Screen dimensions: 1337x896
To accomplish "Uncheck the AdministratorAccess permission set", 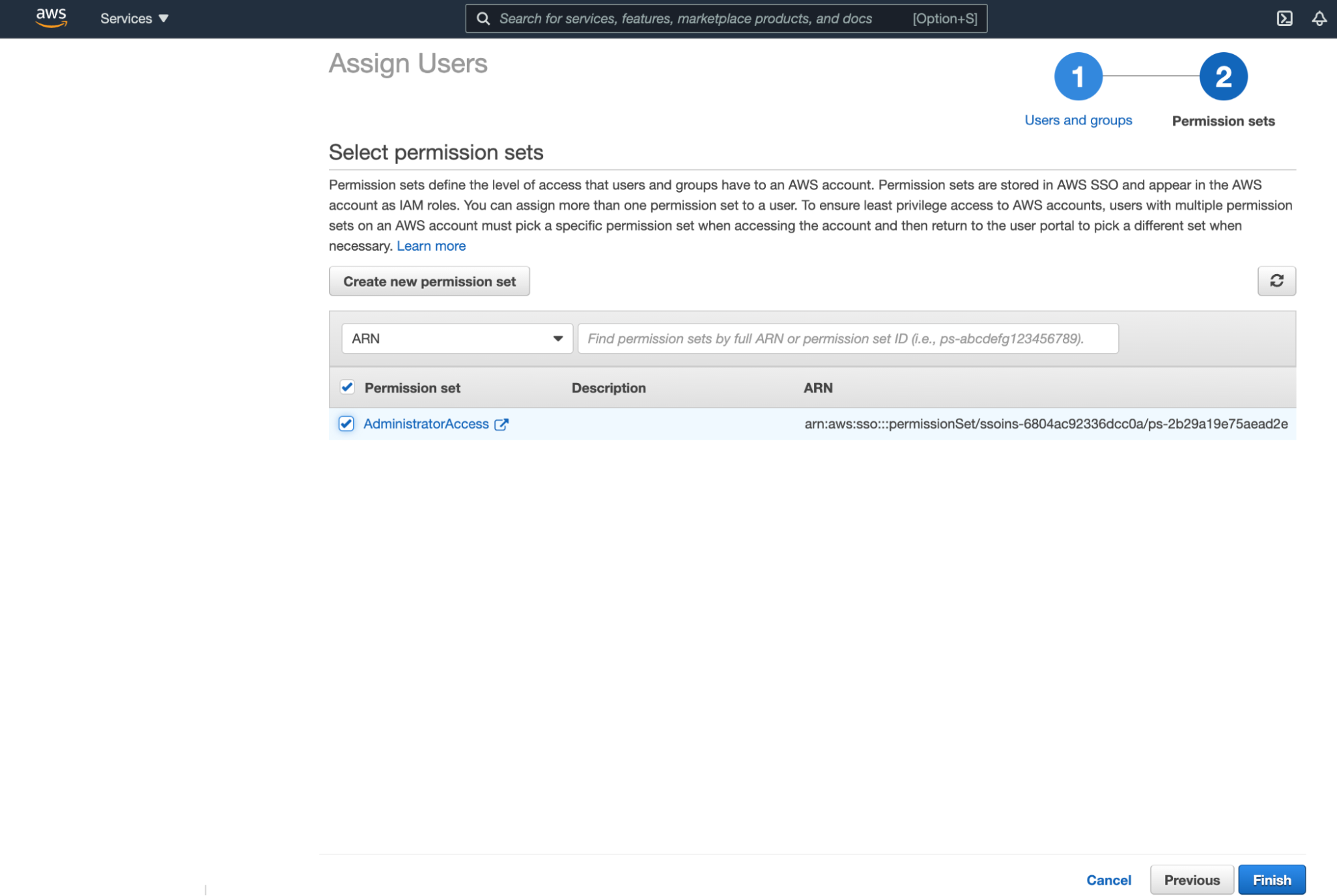I will tap(346, 423).
